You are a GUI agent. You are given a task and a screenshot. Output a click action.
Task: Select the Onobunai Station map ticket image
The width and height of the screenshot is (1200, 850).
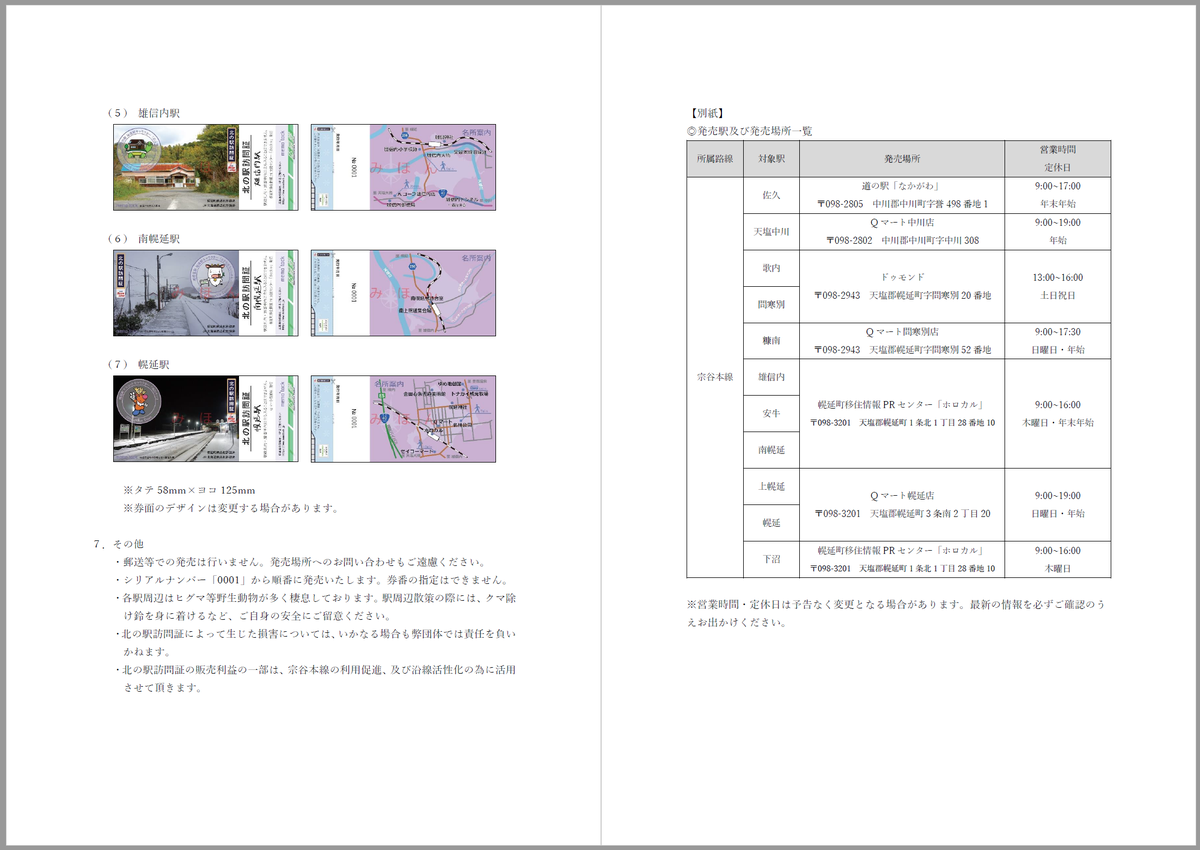tap(405, 168)
